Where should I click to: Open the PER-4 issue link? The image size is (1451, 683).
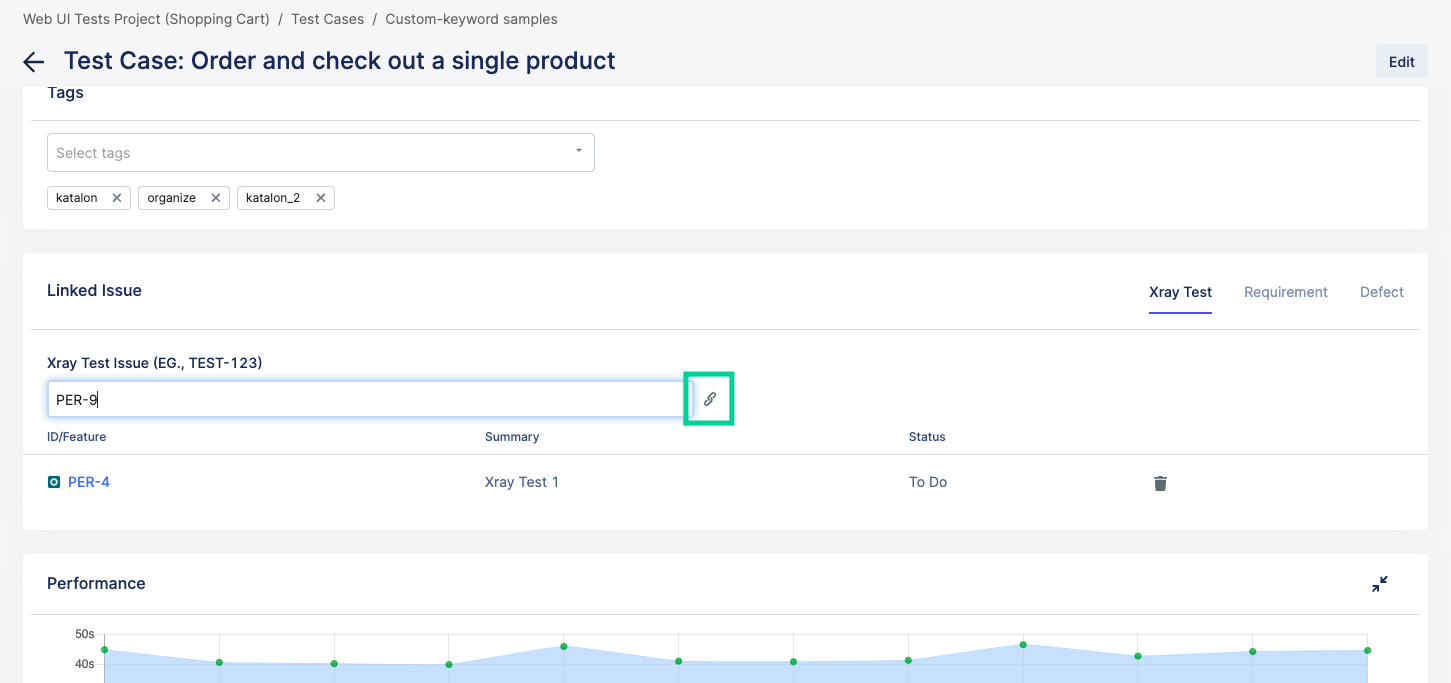click(89, 482)
